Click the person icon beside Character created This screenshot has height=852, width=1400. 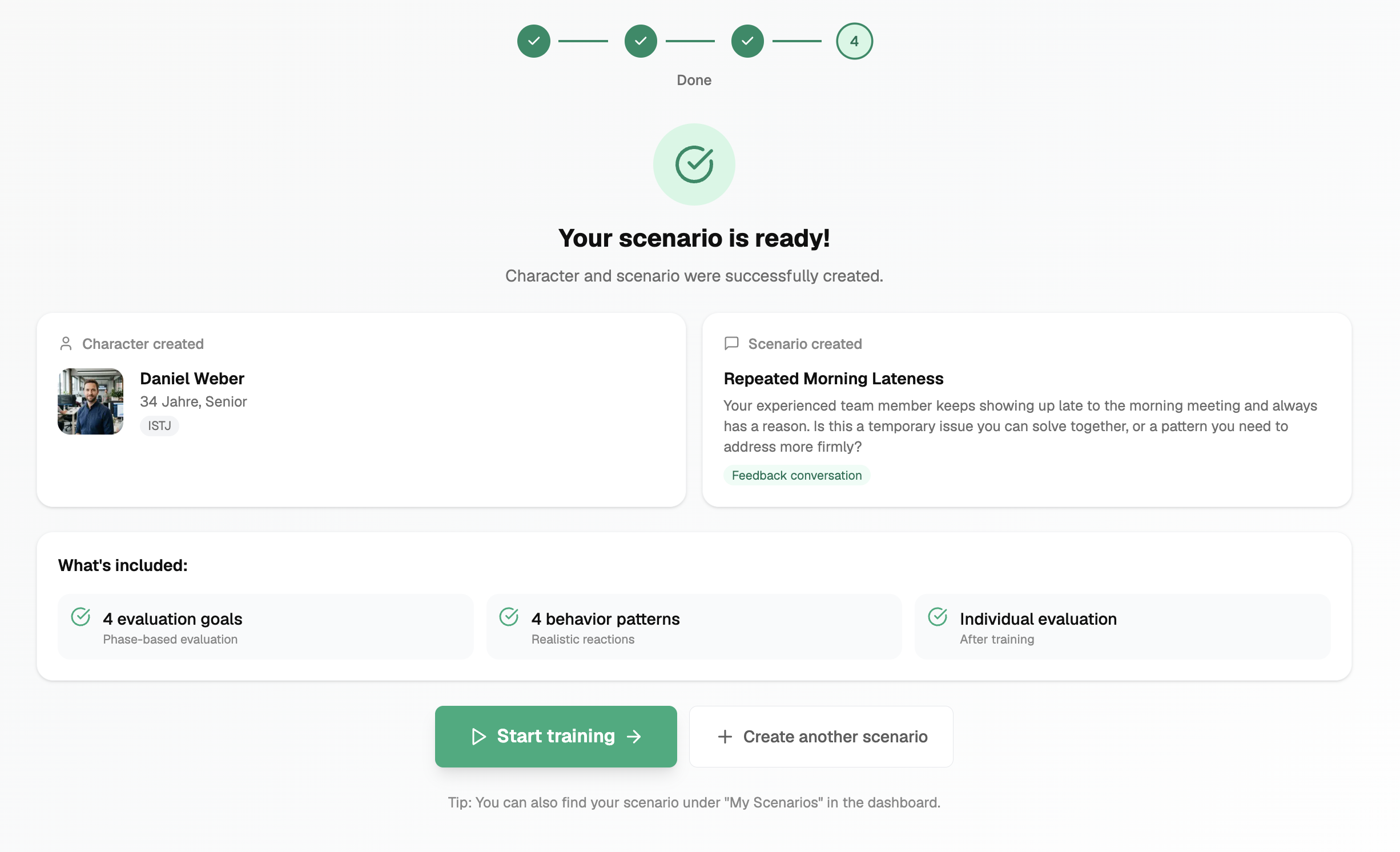click(x=66, y=343)
